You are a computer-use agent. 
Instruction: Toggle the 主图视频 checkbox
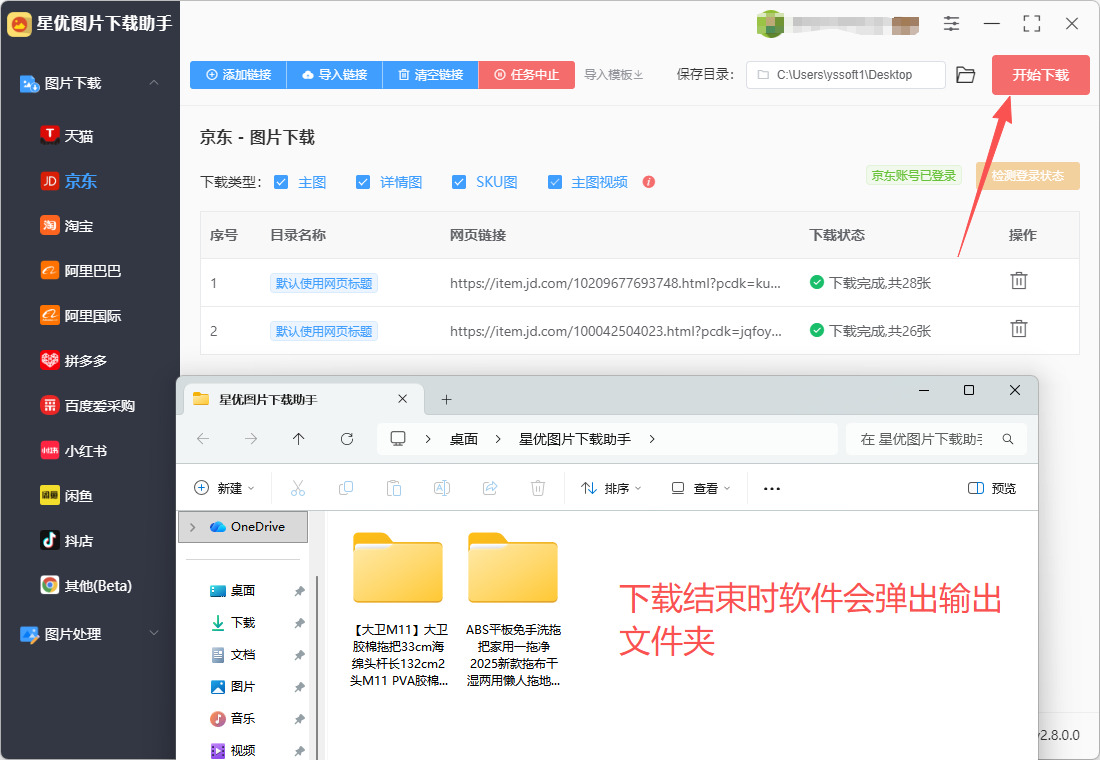555,182
